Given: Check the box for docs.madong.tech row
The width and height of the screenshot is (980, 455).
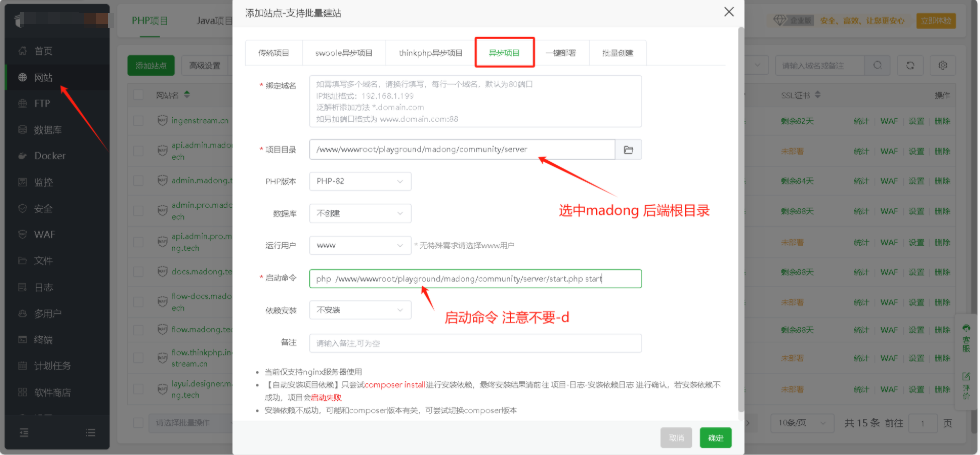Looking at the screenshot, I should pyautogui.click(x=138, y=273).
